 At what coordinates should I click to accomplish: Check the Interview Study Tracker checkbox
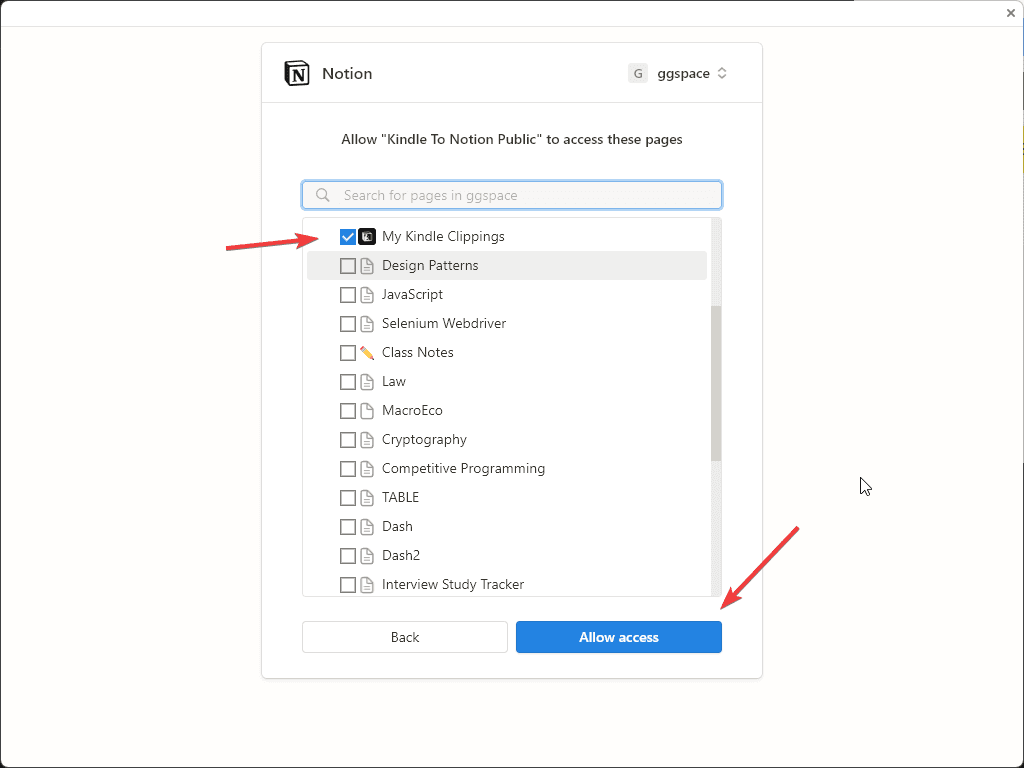[347, 584]
